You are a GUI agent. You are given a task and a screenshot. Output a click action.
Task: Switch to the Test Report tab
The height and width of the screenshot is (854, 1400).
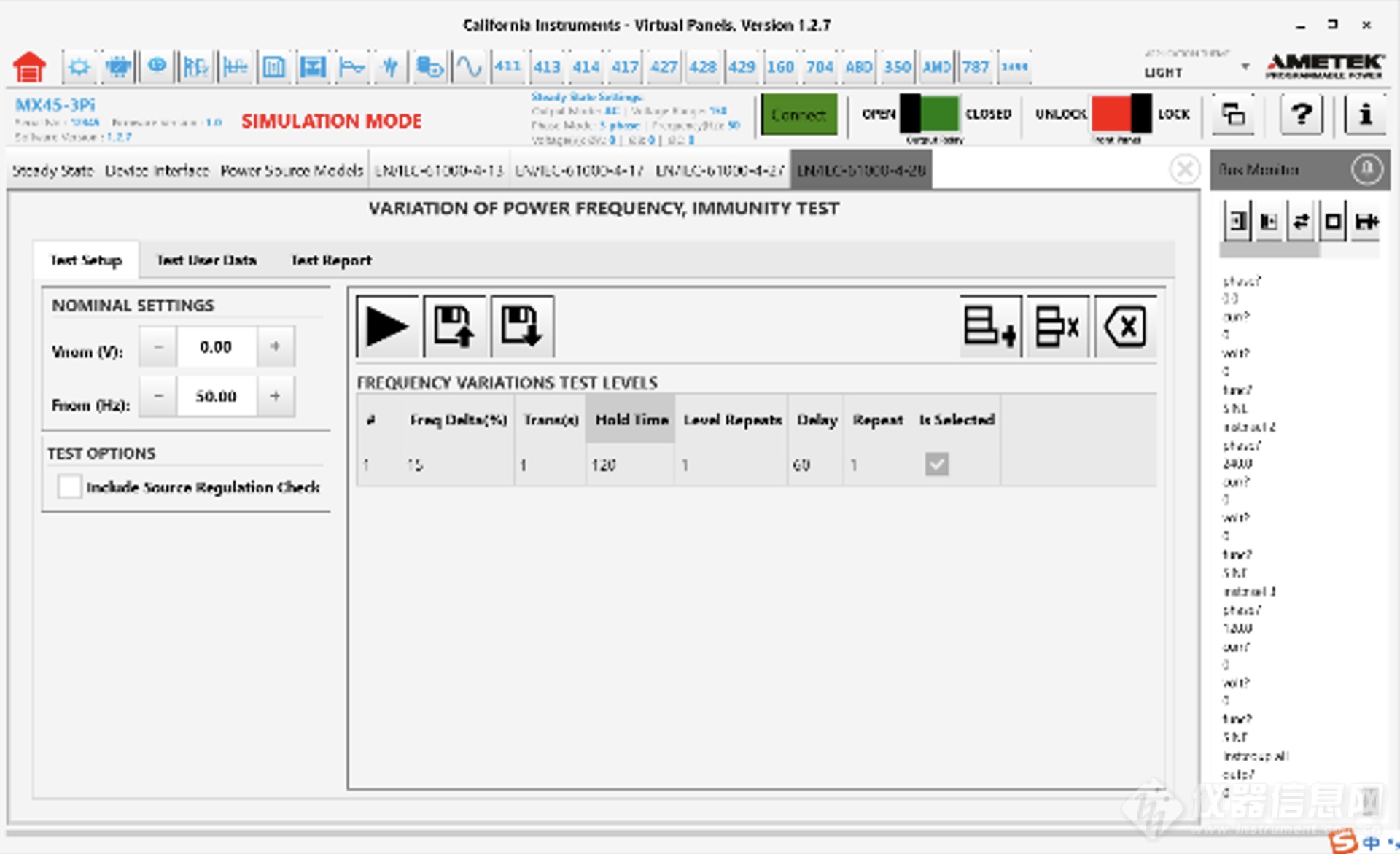click(x=331, y=260)
